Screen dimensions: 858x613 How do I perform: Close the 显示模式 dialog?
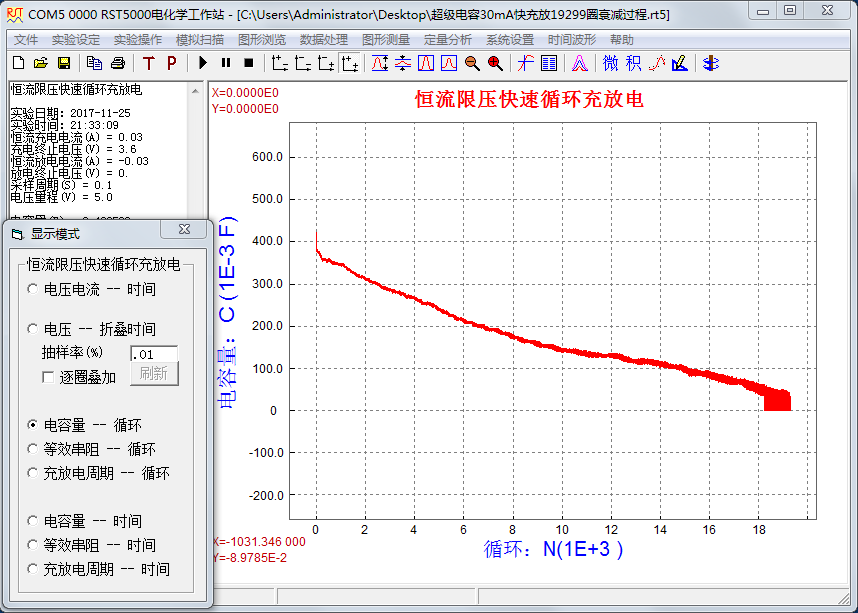tap(184, 230)
